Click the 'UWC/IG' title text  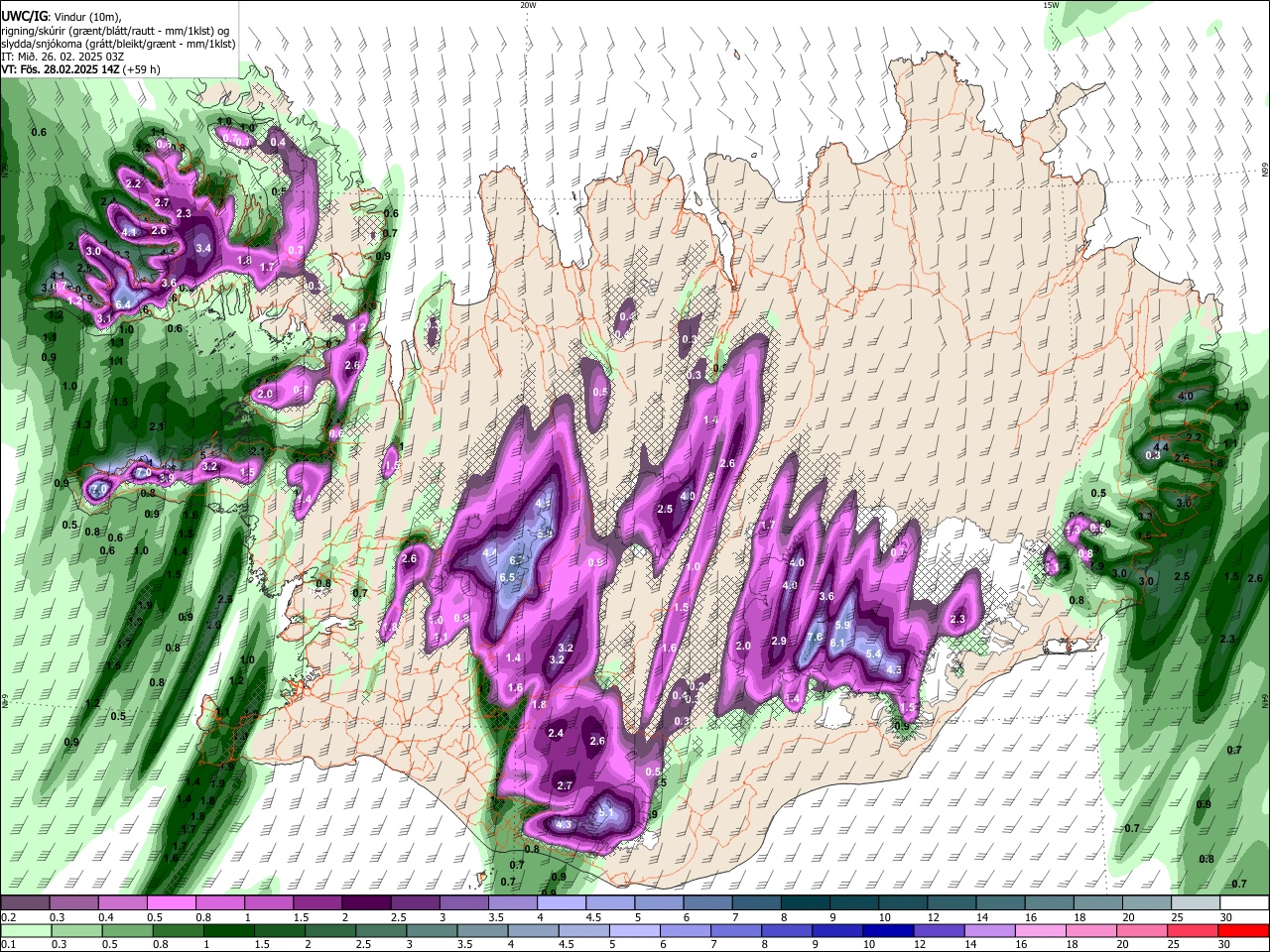click(x=24, y=17)
